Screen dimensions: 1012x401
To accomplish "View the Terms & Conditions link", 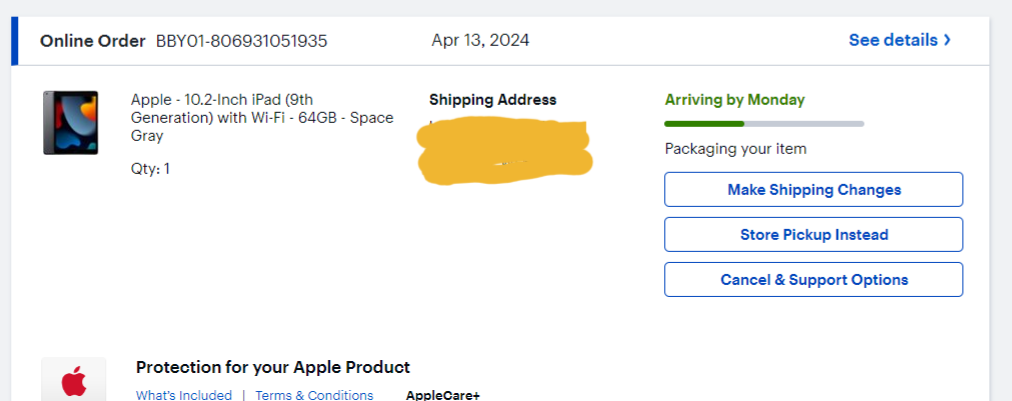I will [314, 395].
